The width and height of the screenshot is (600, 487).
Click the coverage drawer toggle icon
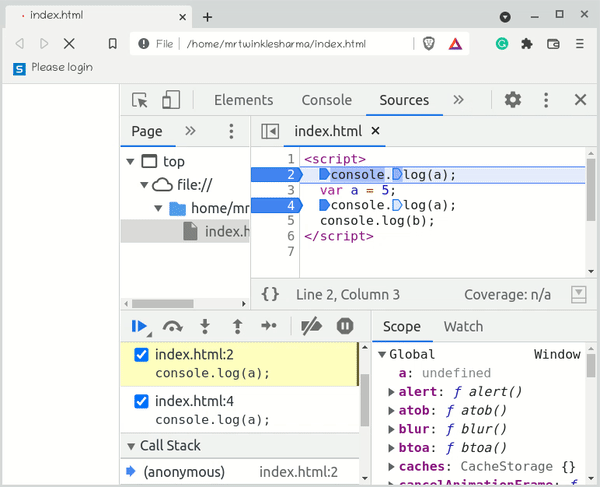coord(579,295)
